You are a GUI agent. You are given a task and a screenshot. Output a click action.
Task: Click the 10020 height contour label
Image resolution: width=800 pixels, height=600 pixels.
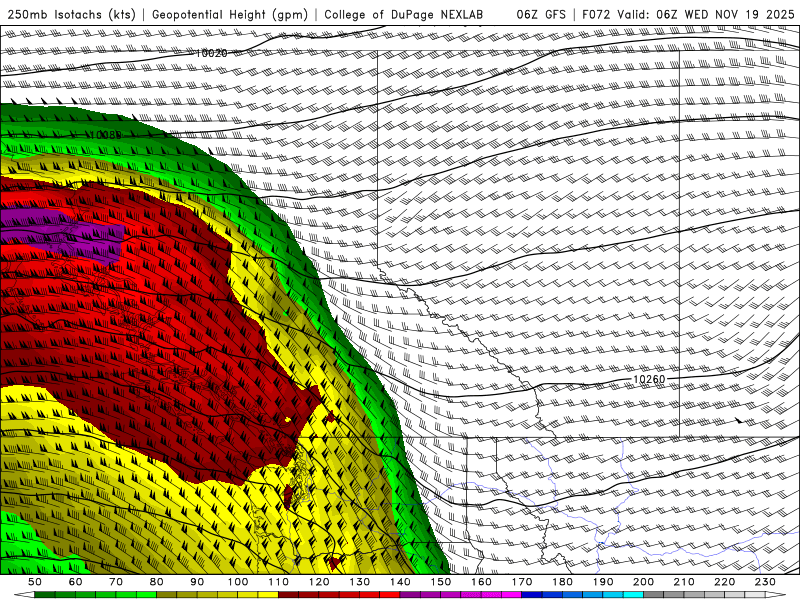[x=211, y=53]
